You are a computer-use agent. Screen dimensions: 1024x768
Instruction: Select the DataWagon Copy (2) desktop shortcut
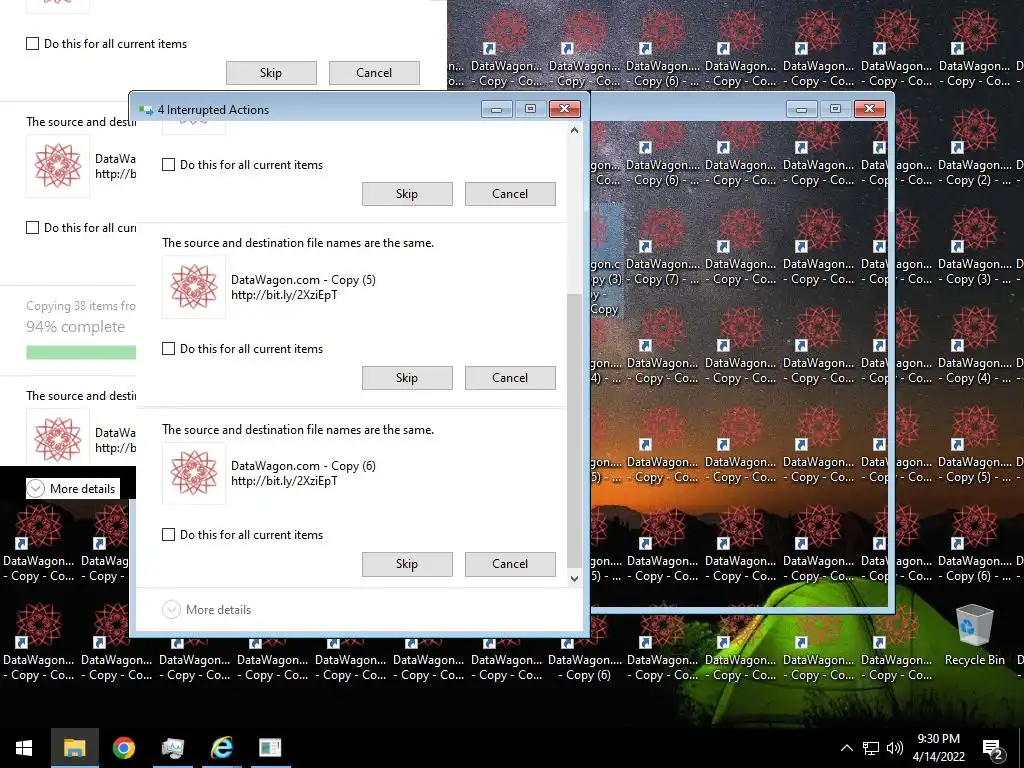tap(974, 148)
